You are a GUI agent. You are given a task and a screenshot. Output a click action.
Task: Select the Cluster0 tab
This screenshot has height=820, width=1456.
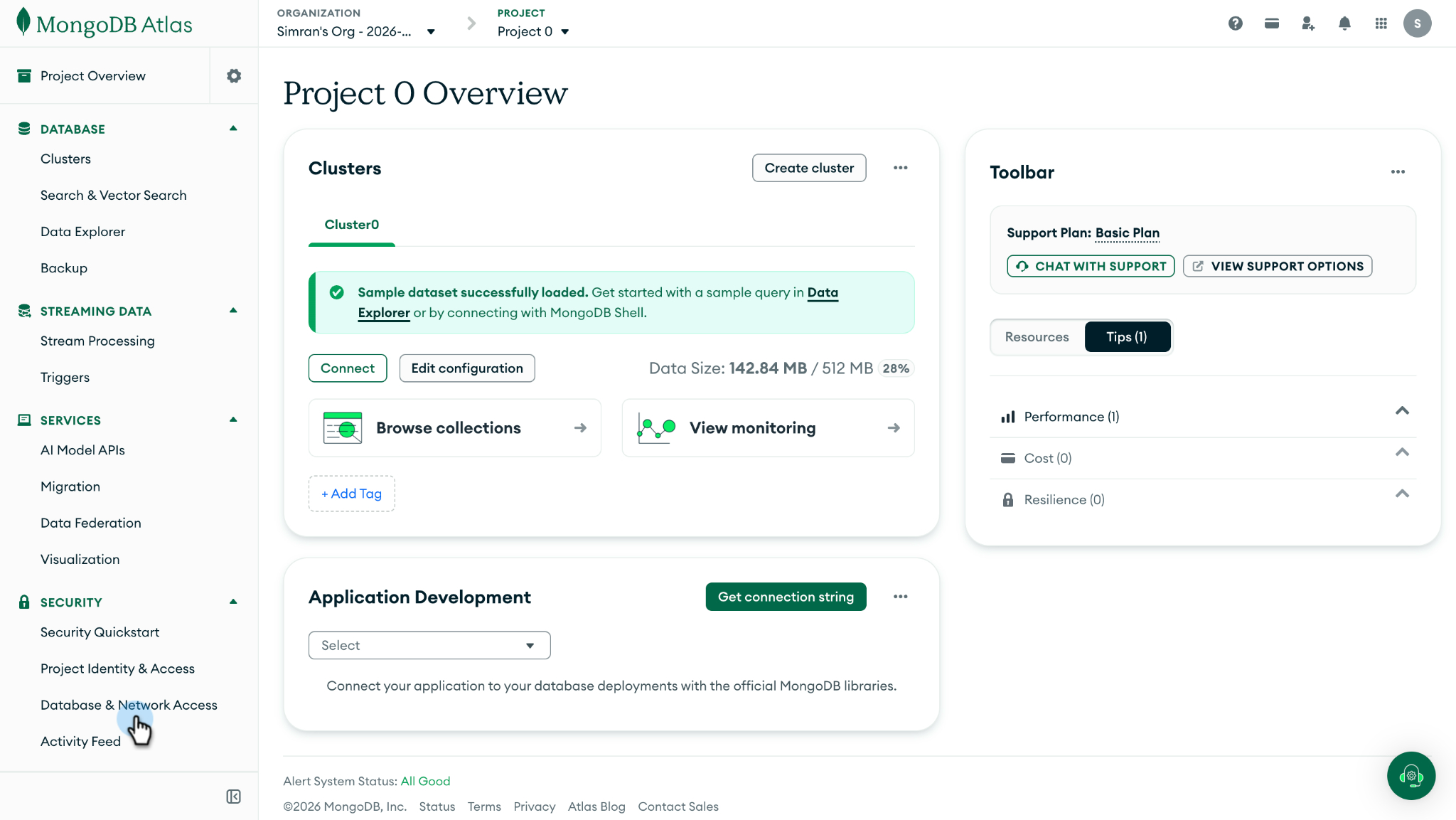[352, 225]
